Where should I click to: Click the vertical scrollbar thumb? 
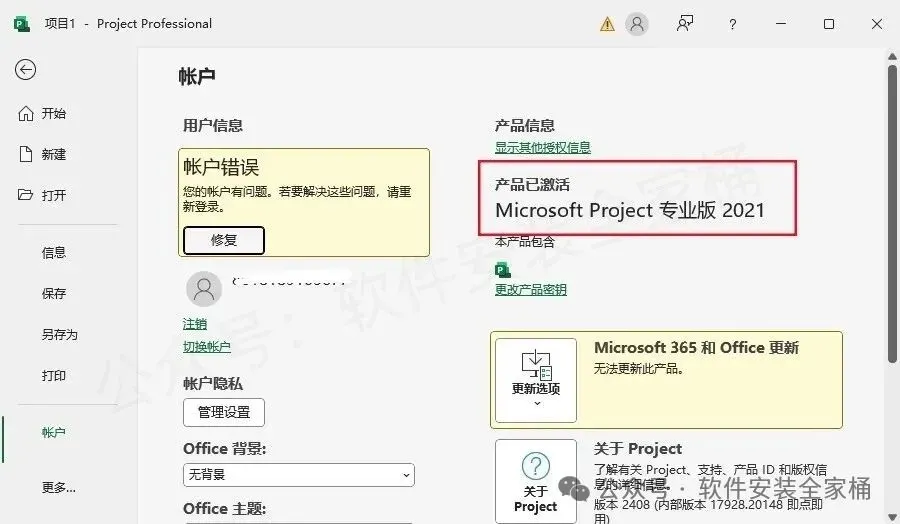pyautogui.click(x=892, y=212)
